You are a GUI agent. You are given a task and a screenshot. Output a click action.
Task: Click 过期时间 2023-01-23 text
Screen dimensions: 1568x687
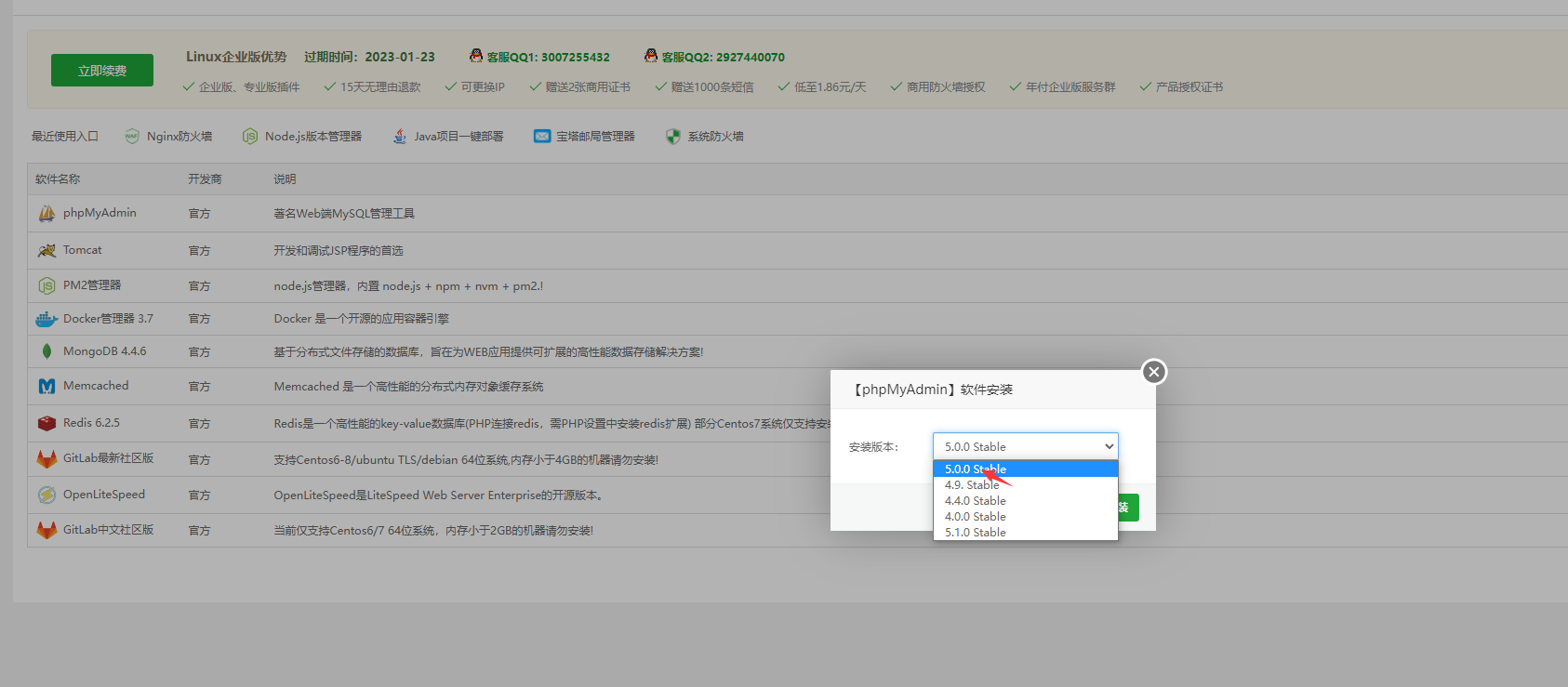369,57
